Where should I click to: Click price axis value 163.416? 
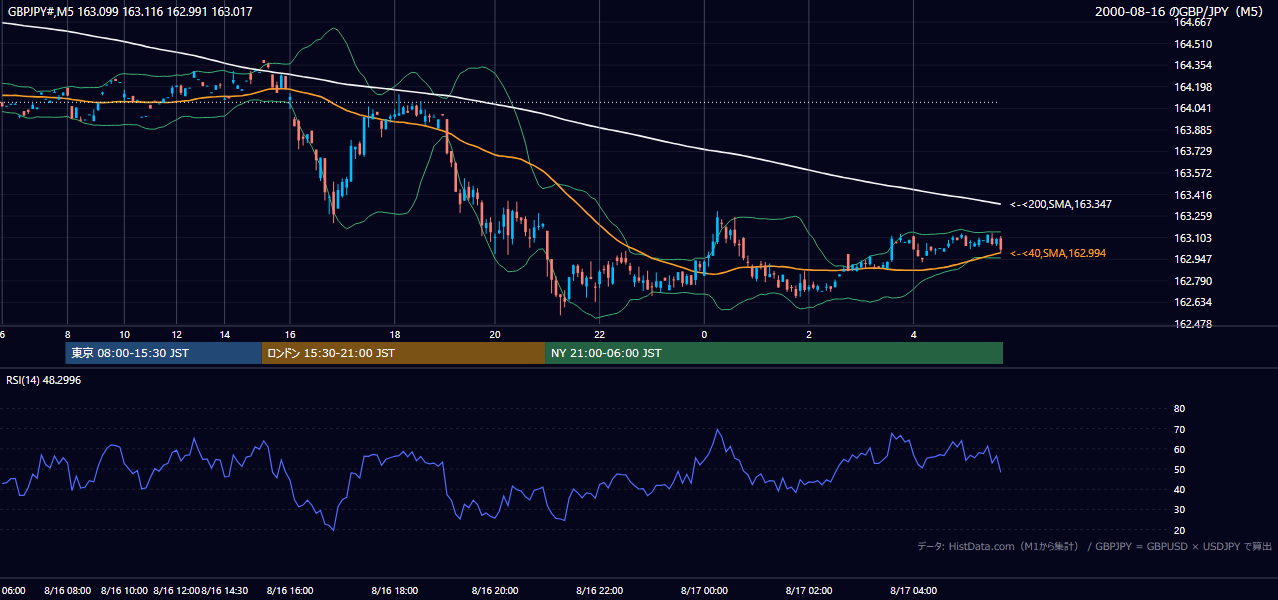tap(1193, 195)
